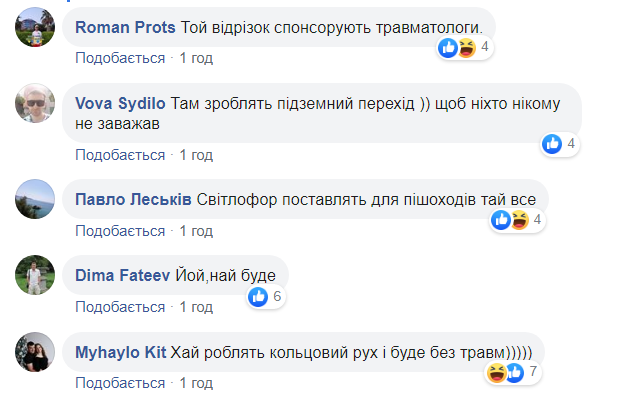View reactions on Myhaylo Kit's comment
Viewport: 624px width, 401px height.
[504, 373]
